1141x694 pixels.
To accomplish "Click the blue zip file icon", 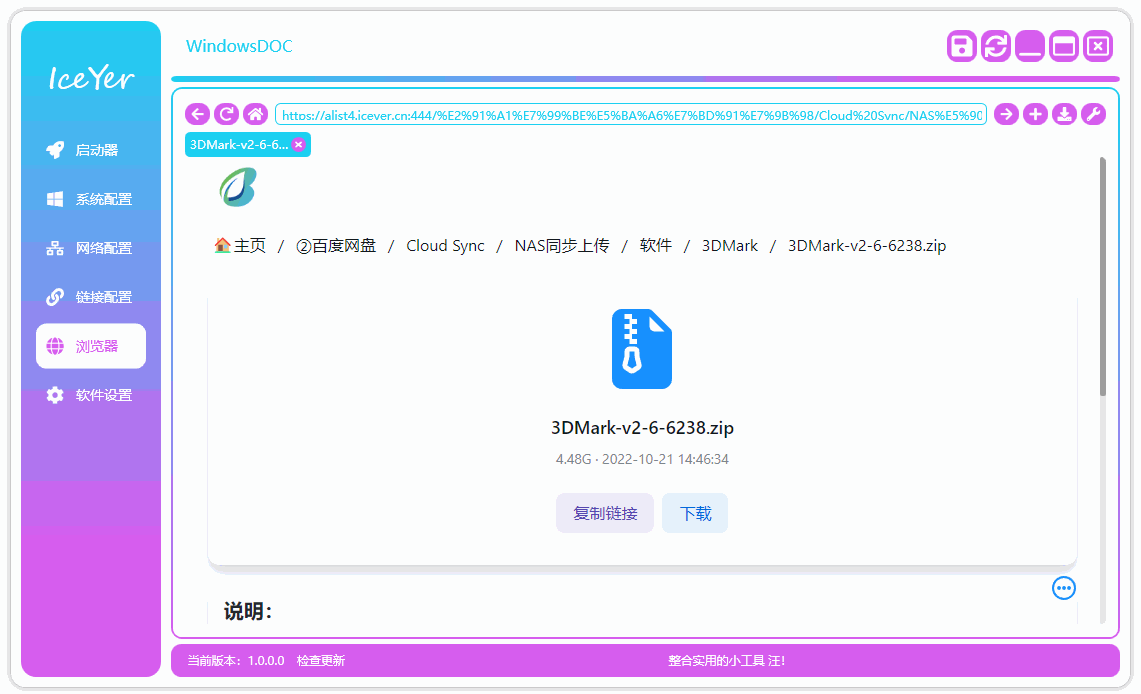I will [642, 349].
